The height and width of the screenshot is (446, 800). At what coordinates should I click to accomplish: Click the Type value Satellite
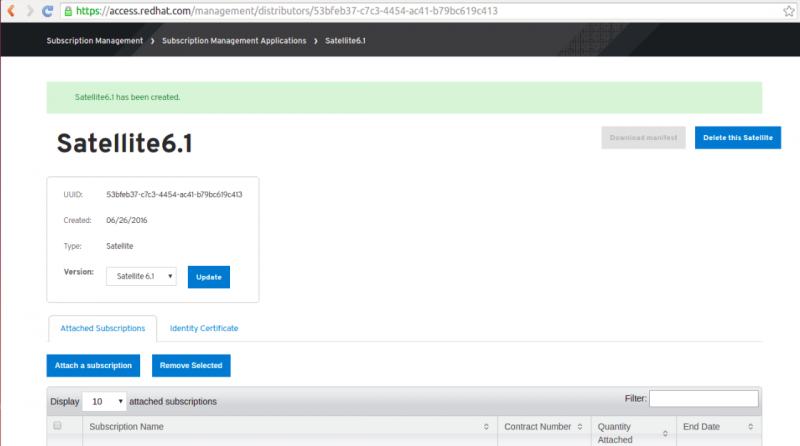[x=120, y=246]
